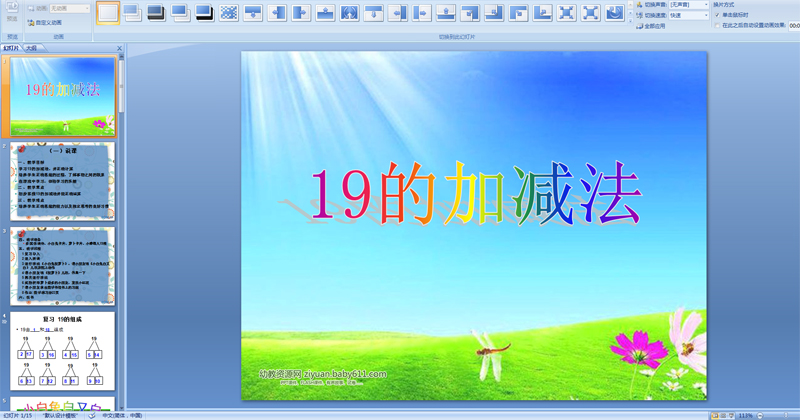Apply the Cut transition

(180, 13)
